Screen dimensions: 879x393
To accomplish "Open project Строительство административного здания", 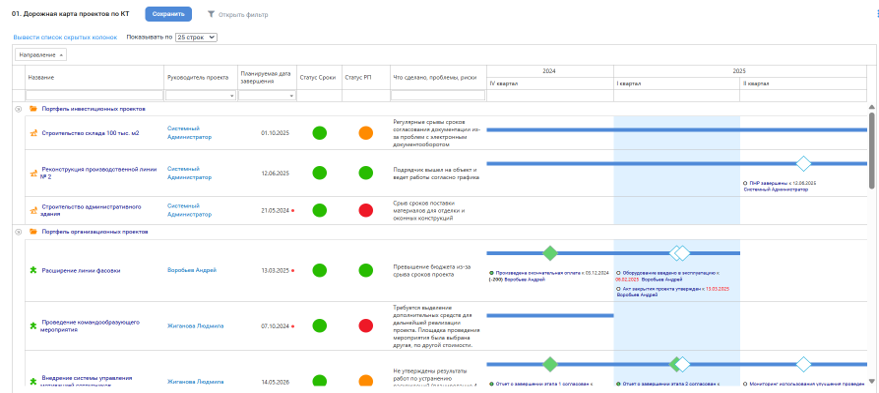I will tap(91, 210).
